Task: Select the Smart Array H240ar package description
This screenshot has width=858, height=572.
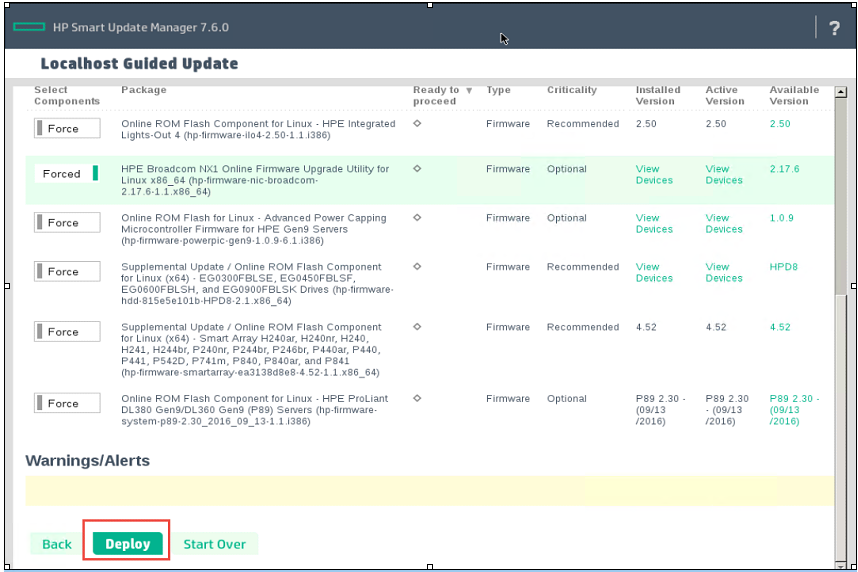Action: pyautogui.click(x=251, y=349)
